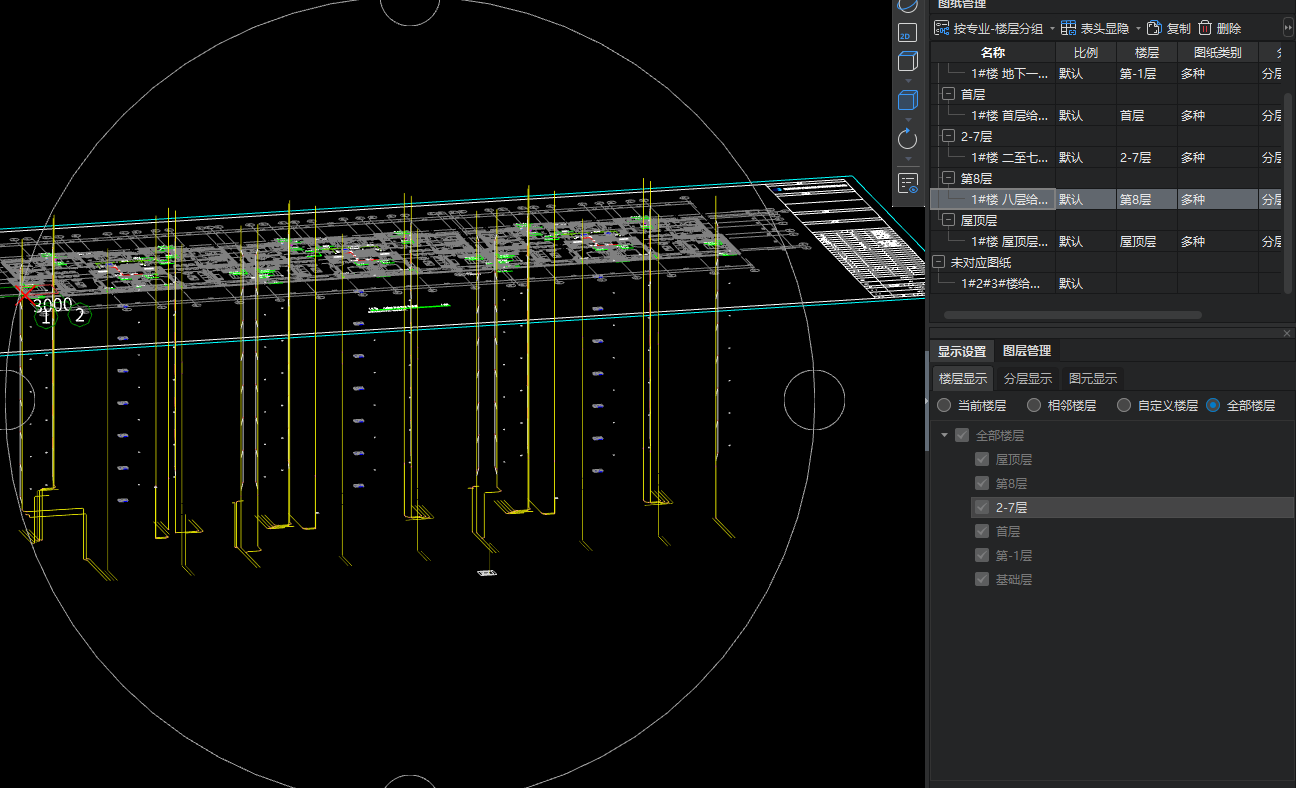Open 图元显示 sub-tab
This screenshot has width=1296, height=788.
(x=1093, y=378)
